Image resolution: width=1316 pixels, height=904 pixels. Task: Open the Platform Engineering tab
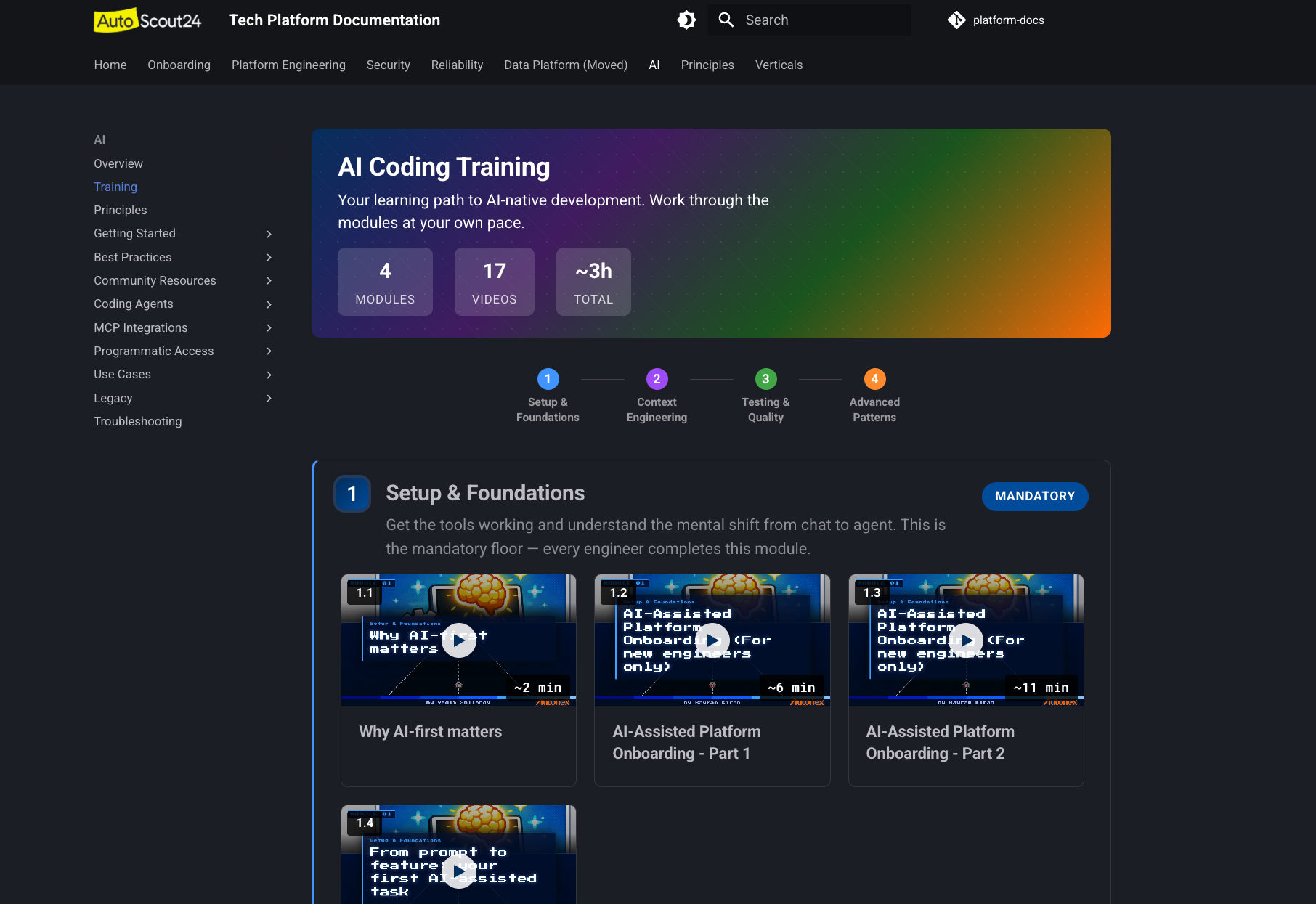pyautogui.click(x=288, y=65)
